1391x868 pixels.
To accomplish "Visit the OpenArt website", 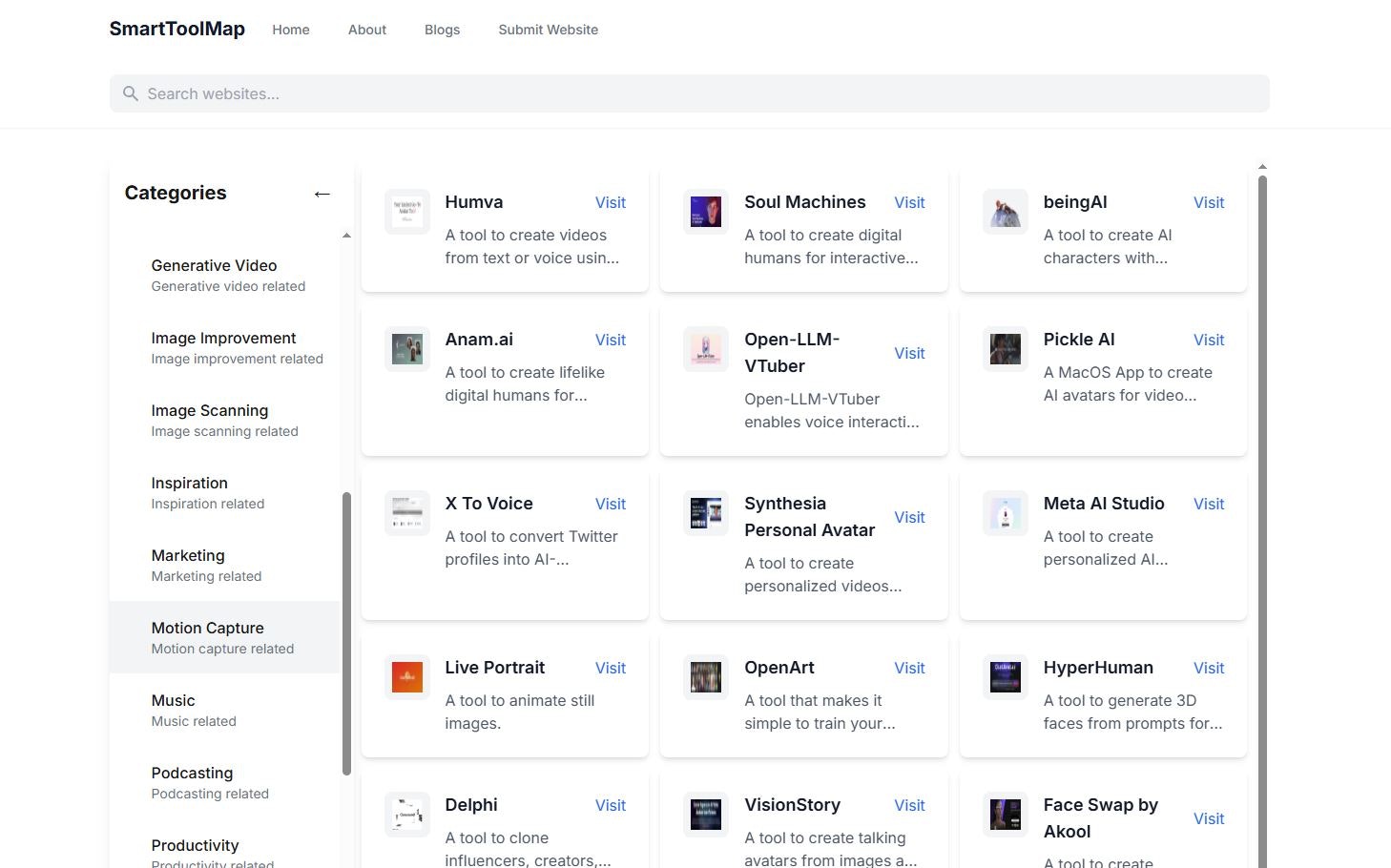I will click(x=909, y=668).
